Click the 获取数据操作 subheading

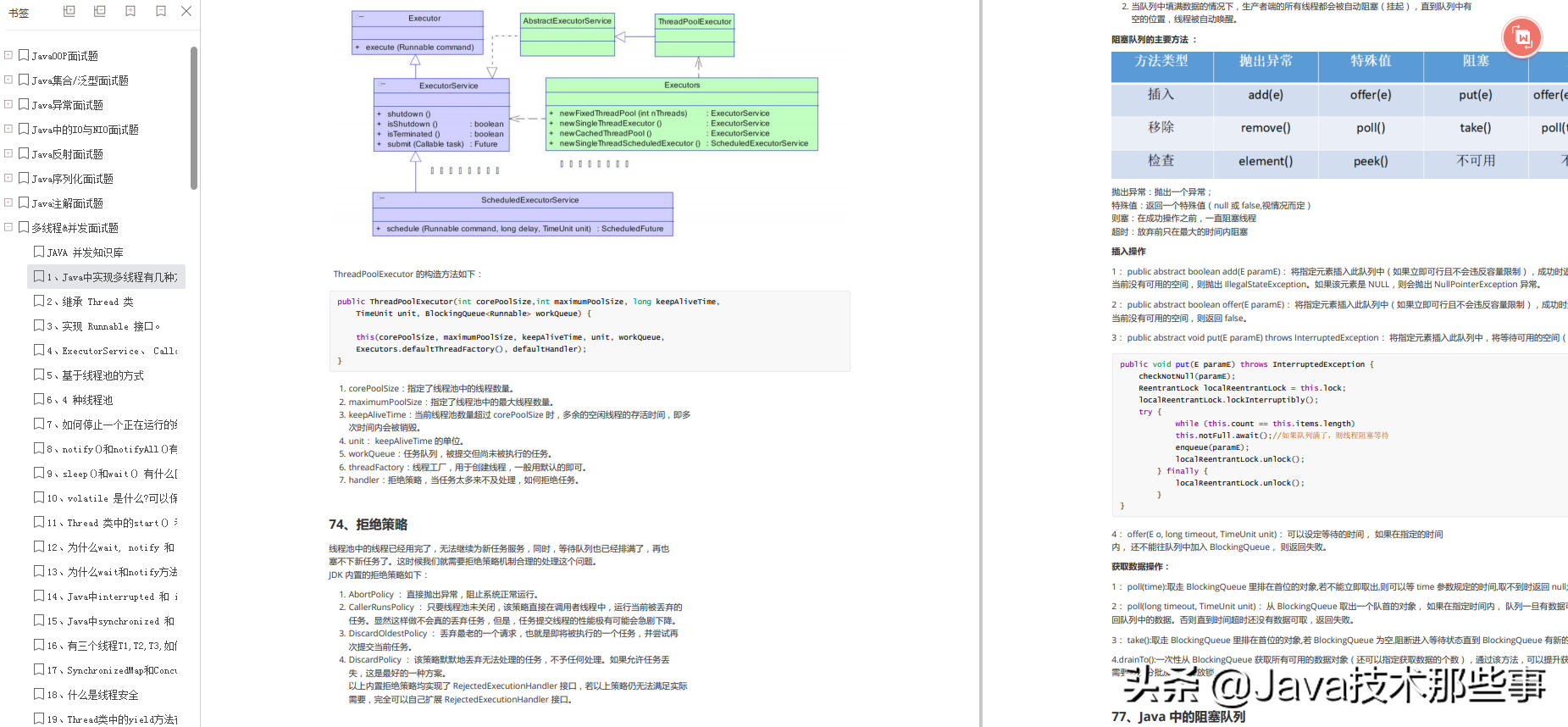pos(1140,567)
